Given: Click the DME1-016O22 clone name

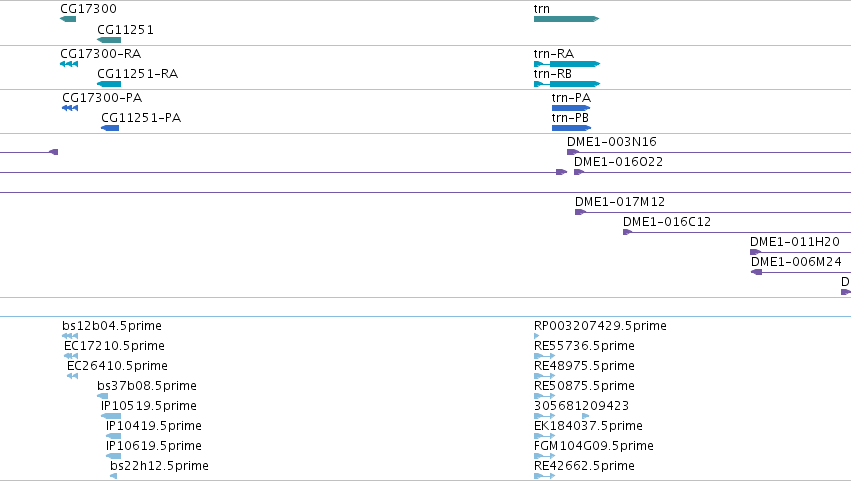Looking at the screenshot, I should click(x=618, y=162).
